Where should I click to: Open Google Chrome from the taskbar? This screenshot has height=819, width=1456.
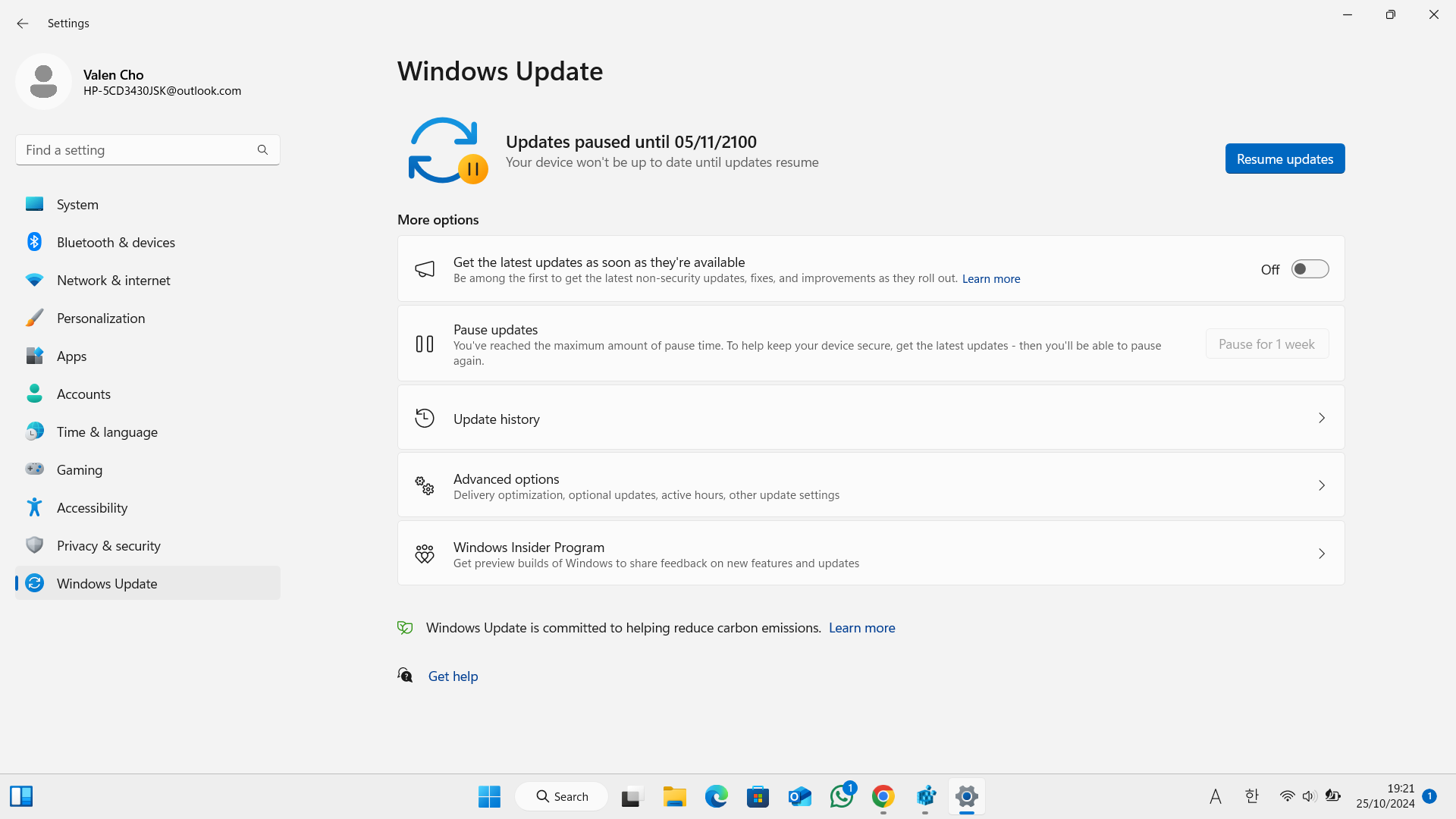883,796
